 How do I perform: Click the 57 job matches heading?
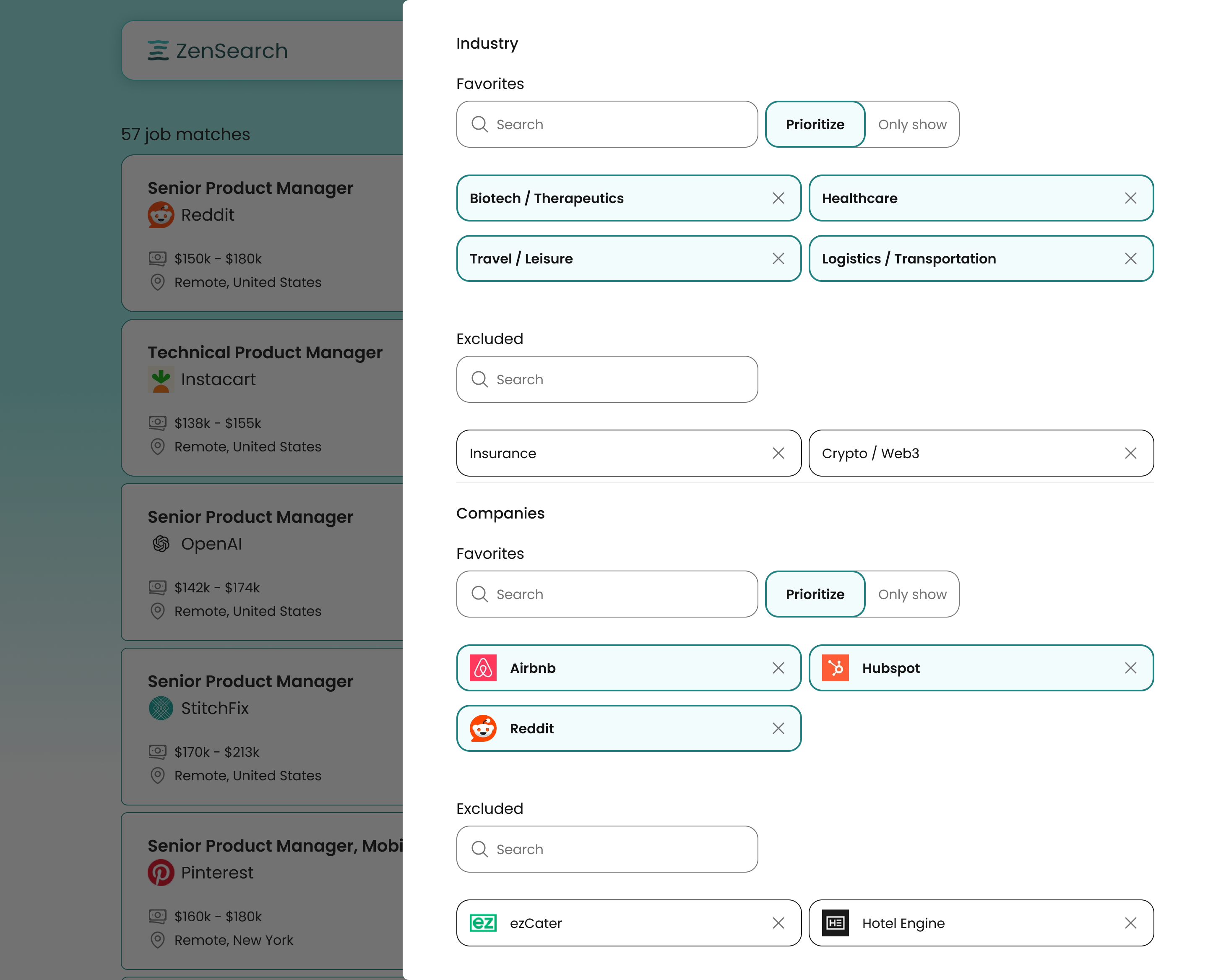point(185,134)
